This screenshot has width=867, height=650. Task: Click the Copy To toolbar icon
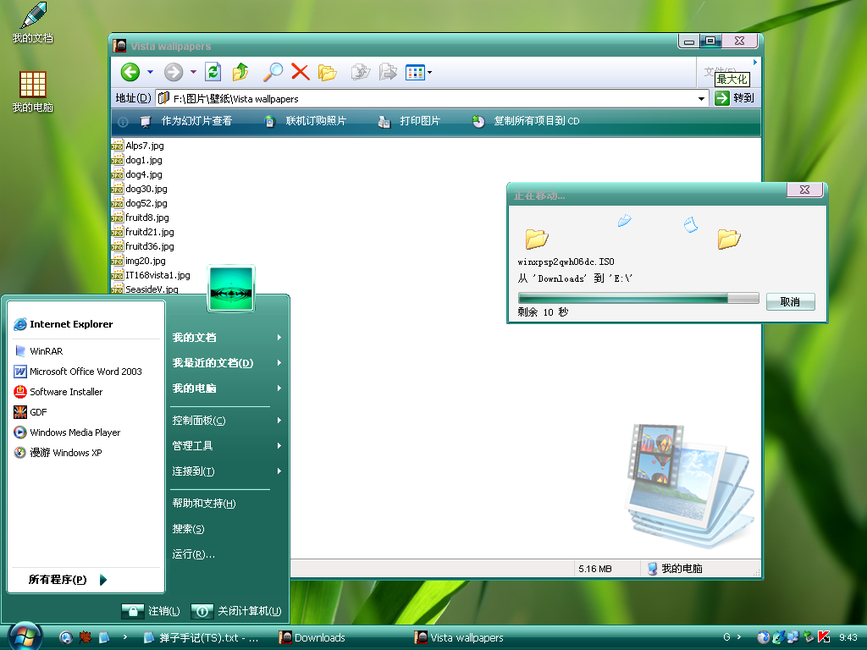tap(388, 72)
